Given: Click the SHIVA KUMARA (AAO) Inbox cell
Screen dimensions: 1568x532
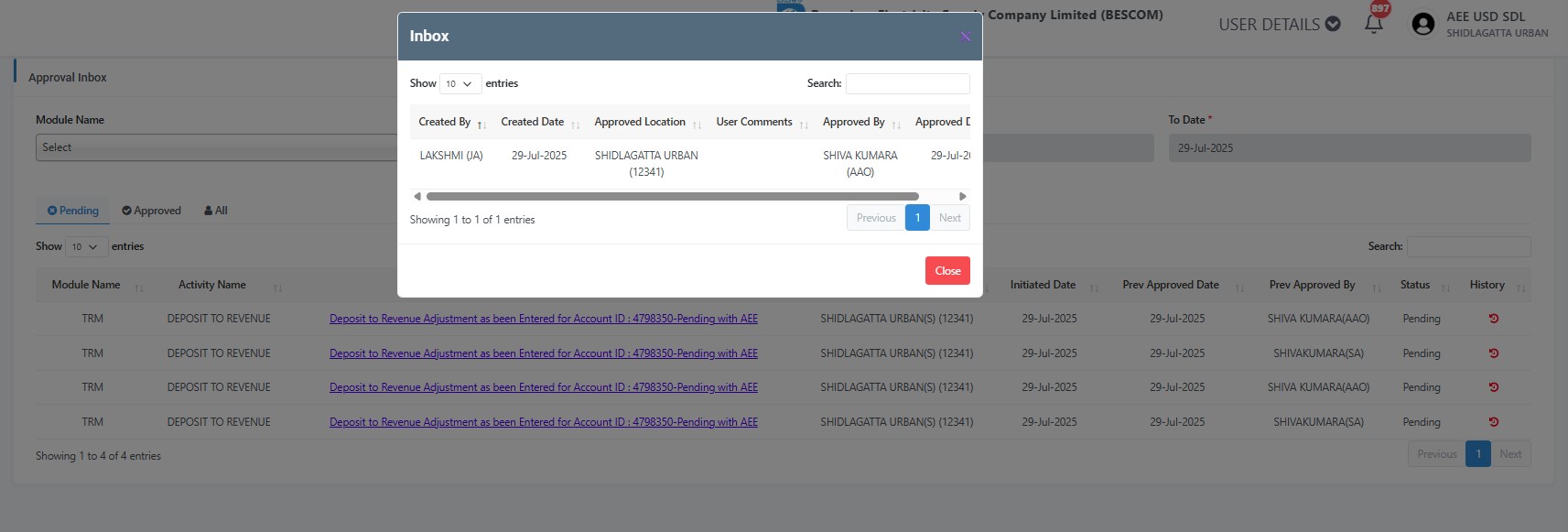Looking at the screenshot, I should (x=860, y=164).
